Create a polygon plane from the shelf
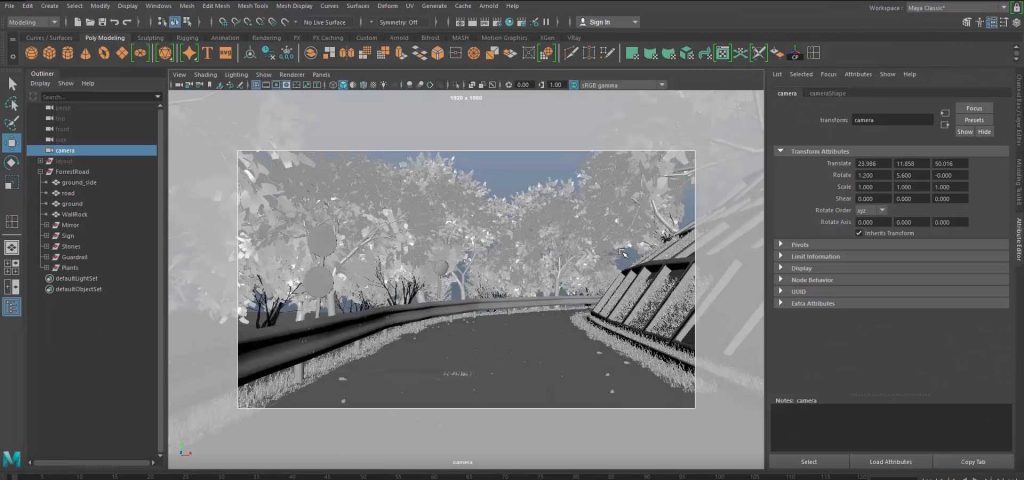This screenshot has width=1024, height=480. pos(122,54)
